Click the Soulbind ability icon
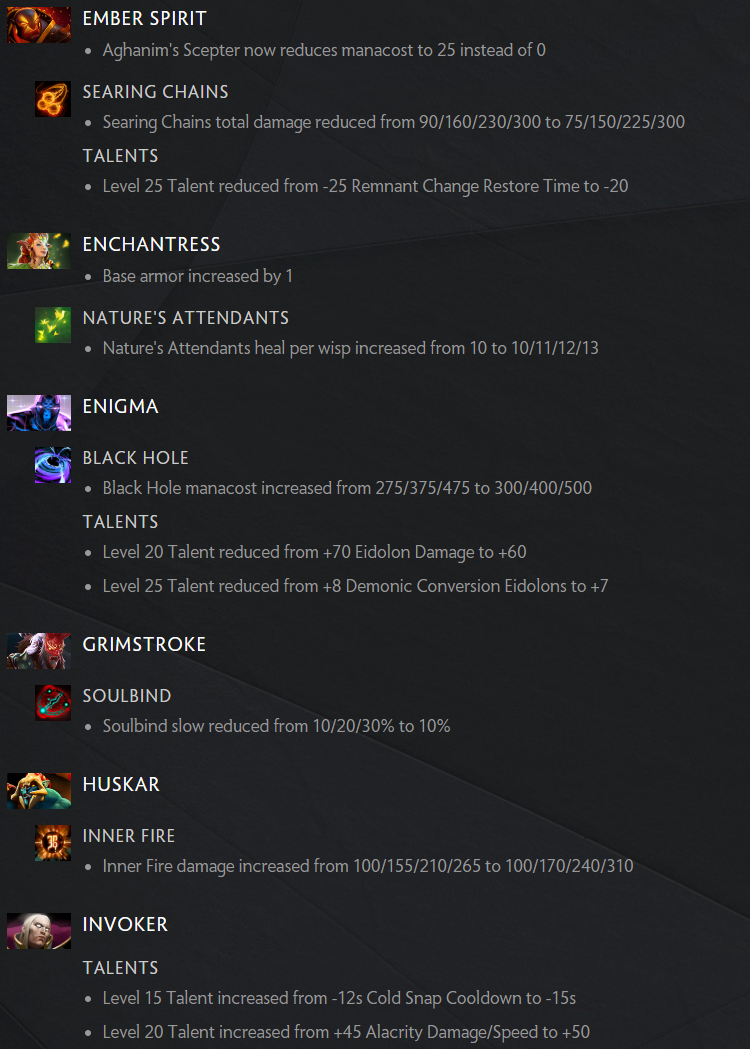Screen dimensions: 750x1049 click(x=53, y=702)
